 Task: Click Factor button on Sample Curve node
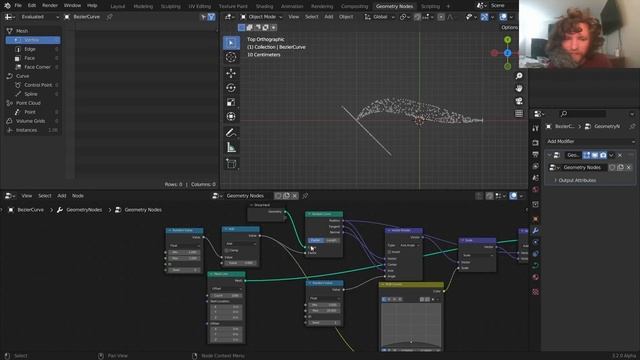[x=316, y=240]
